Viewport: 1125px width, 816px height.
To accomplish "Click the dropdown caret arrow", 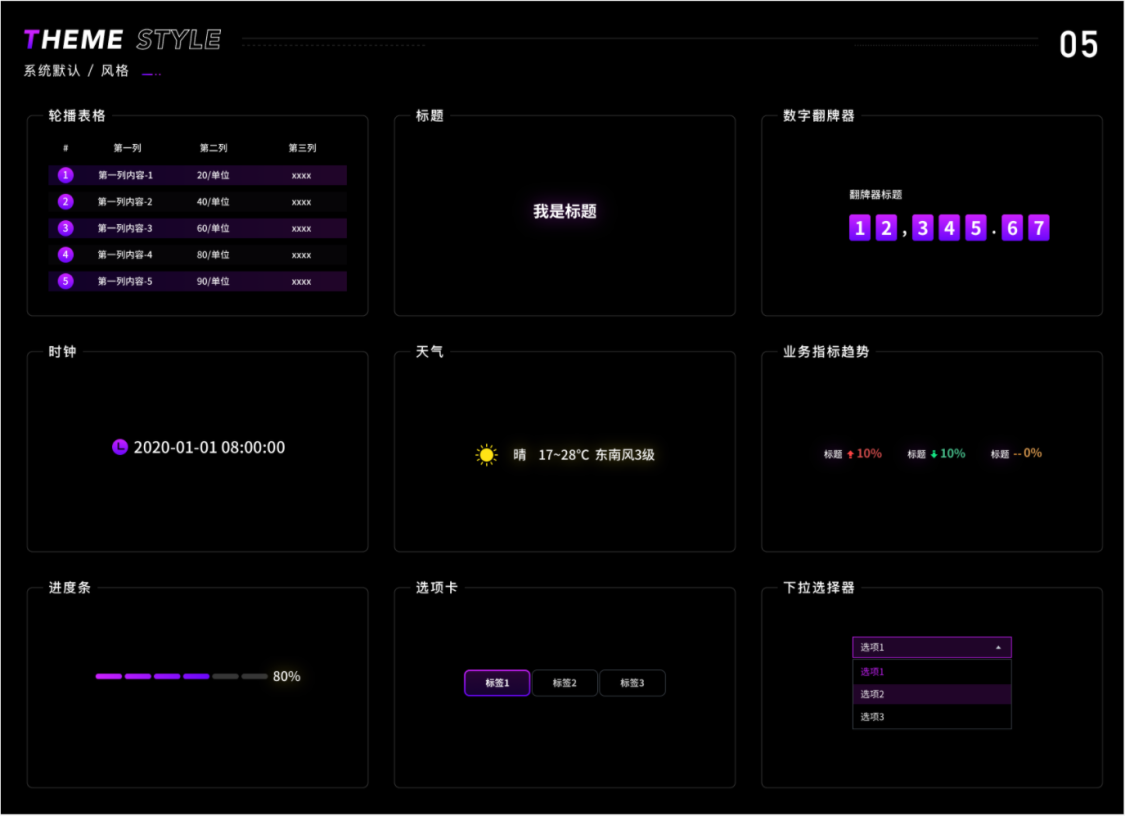I will tap(998, 647).
